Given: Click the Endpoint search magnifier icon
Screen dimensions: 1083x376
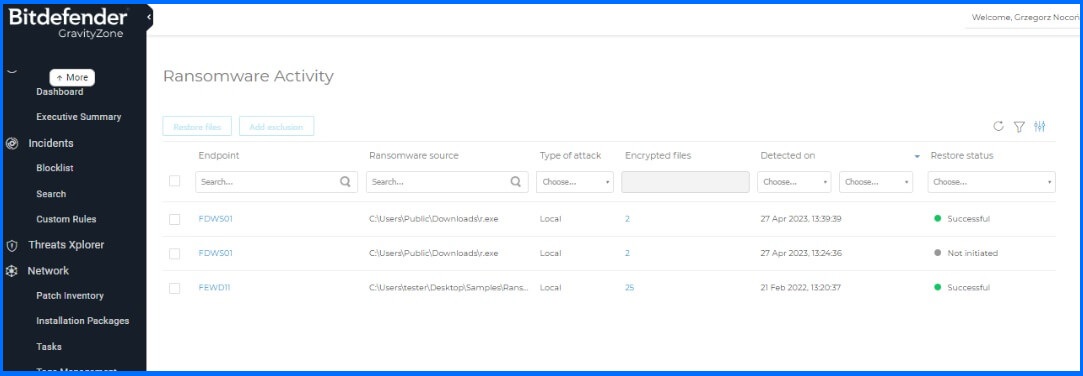Looking at the screenshot, I should (345, 182).
